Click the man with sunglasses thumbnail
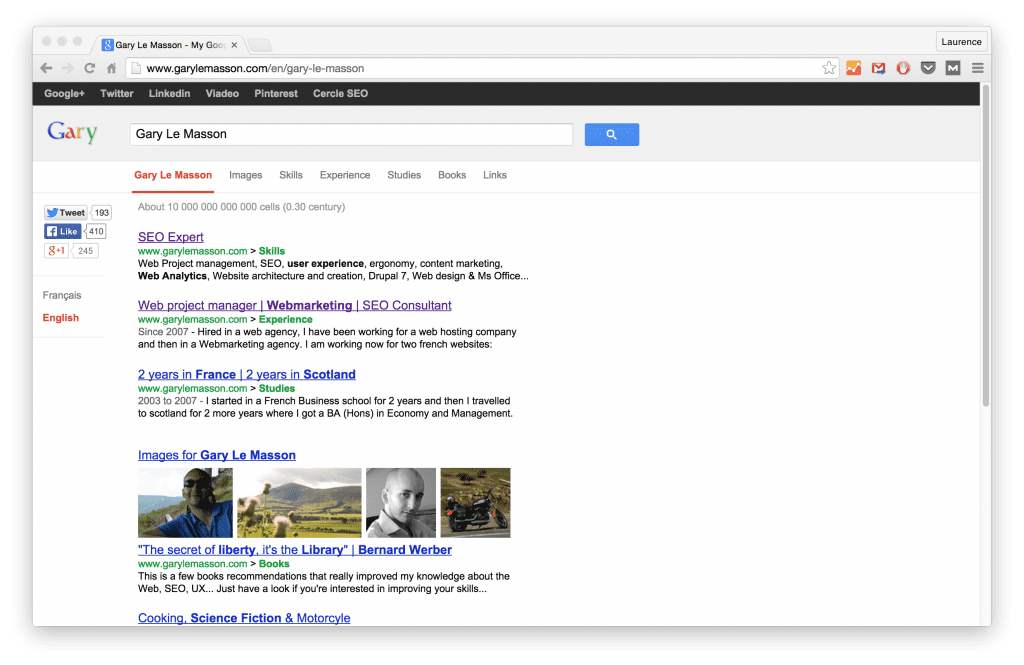This screenshot has height=665, width=1024. pos(185,503)
